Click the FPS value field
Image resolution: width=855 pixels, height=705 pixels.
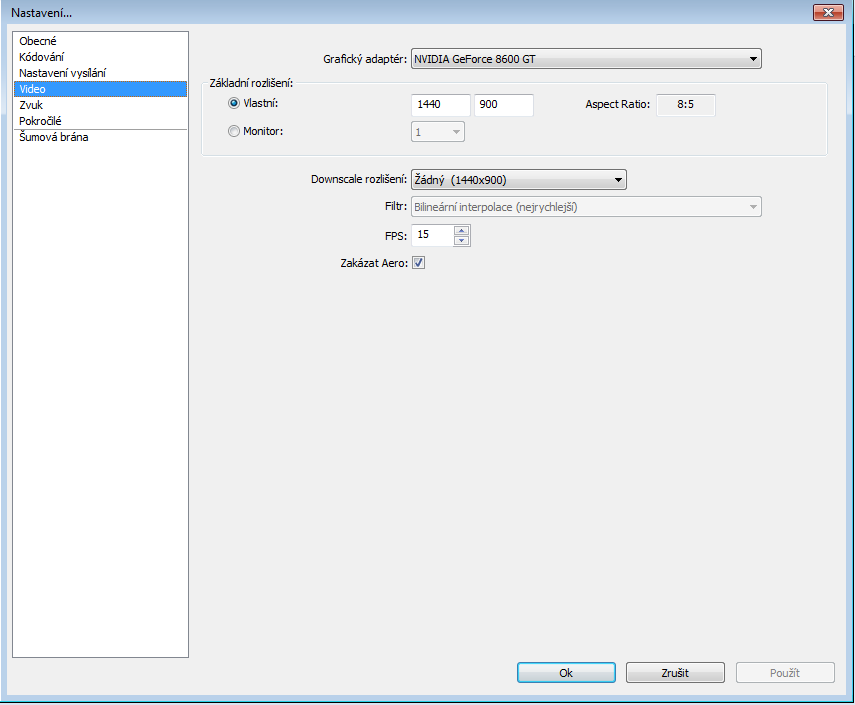[432, 235]
